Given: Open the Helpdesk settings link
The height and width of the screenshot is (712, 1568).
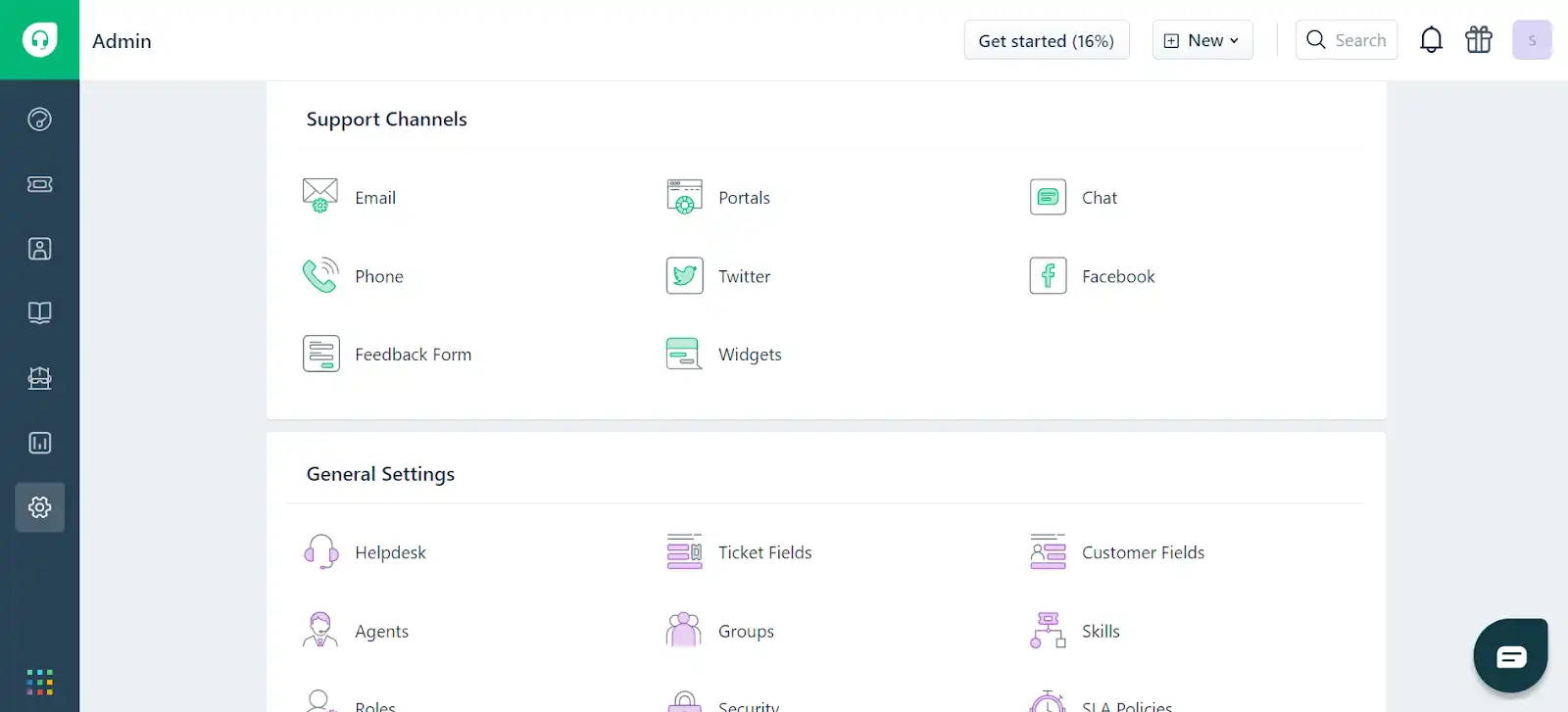Looking at the screenshot, I should click(x=390, y=552).
